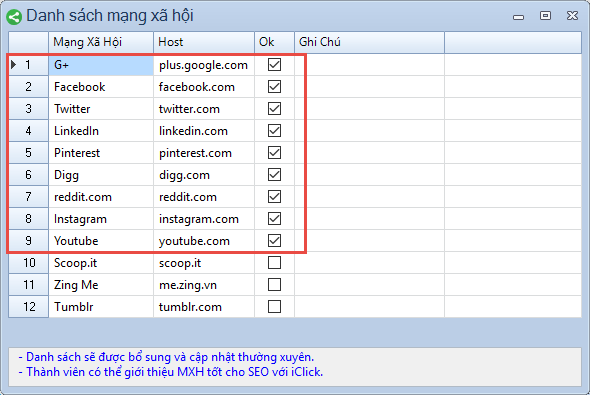Click the pinterest.com host cell
The height and width of the screenshot is (395, 590).
click(204, 153)
